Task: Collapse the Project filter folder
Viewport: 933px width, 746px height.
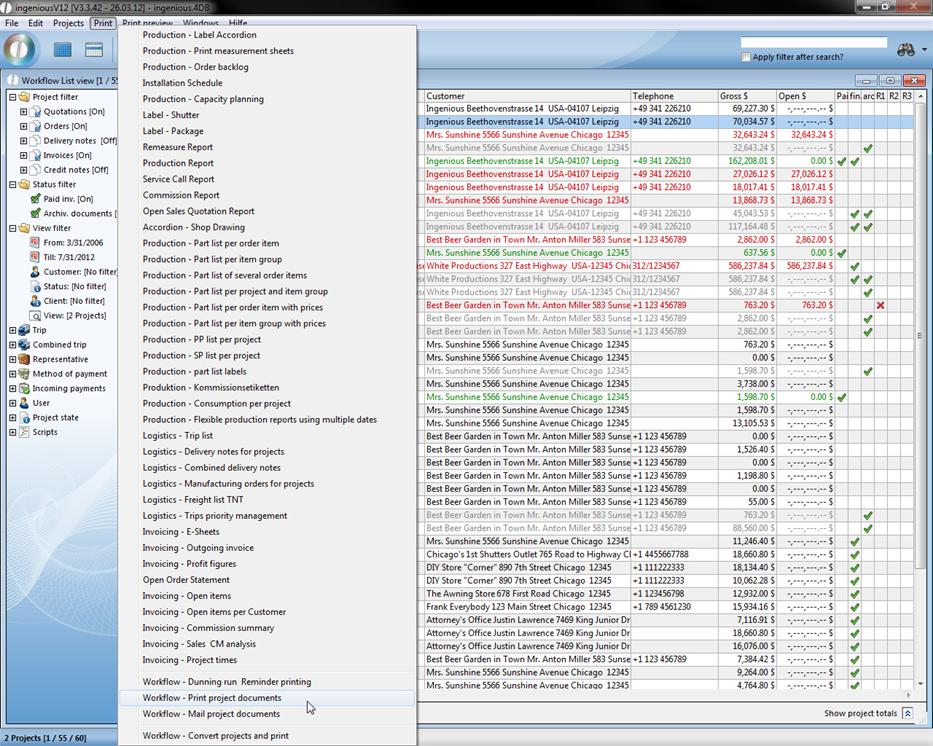Action: (12, 97)
